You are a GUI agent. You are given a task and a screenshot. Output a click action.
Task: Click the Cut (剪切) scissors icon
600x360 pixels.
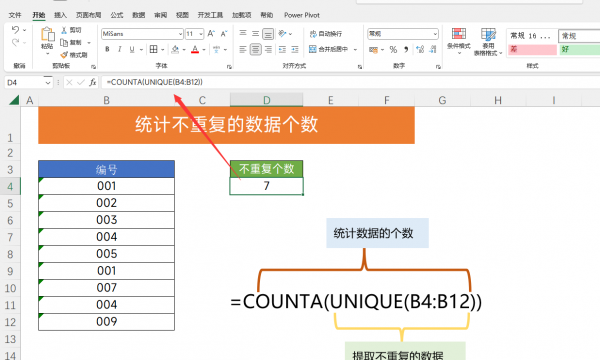point(64,30)
